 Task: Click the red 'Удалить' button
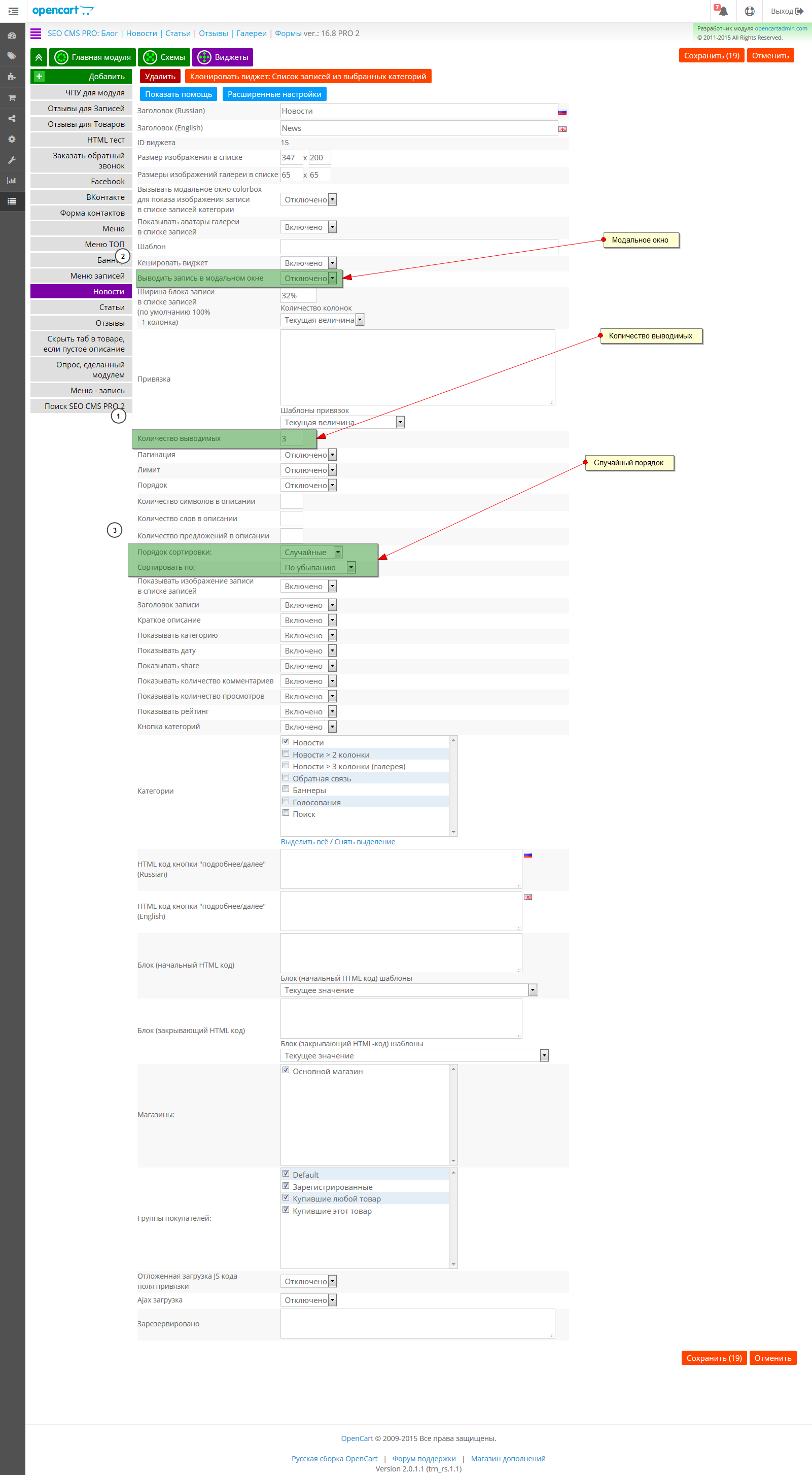(x=160, y=77)
